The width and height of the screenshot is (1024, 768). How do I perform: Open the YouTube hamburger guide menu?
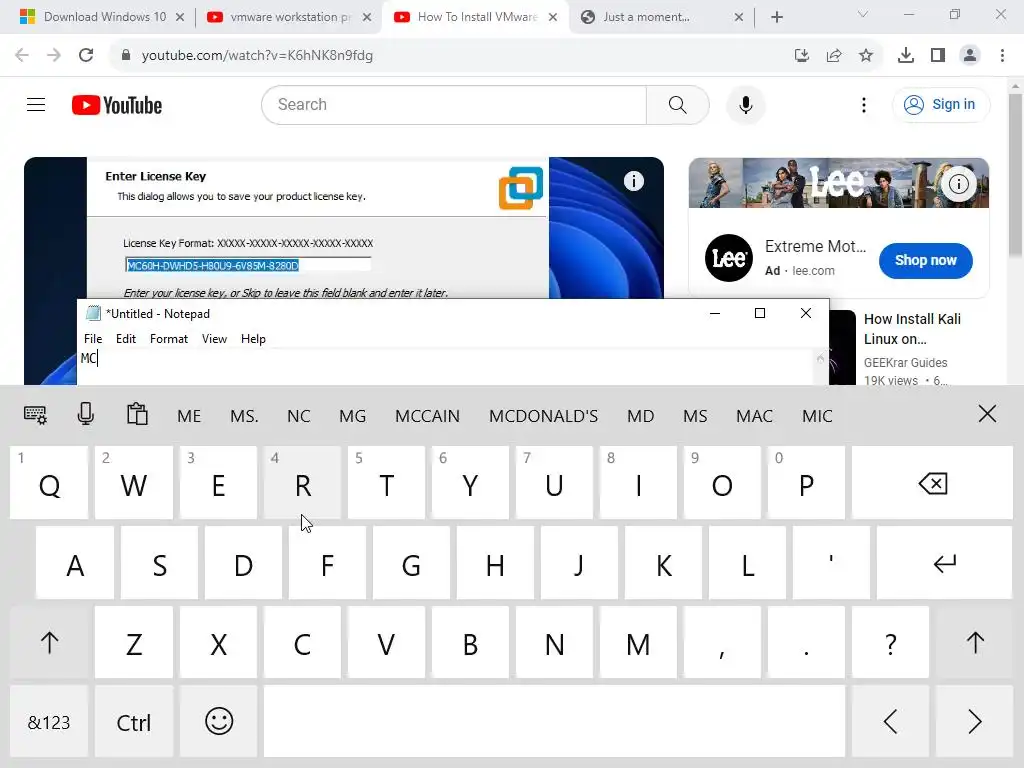[x=36, y=104]
